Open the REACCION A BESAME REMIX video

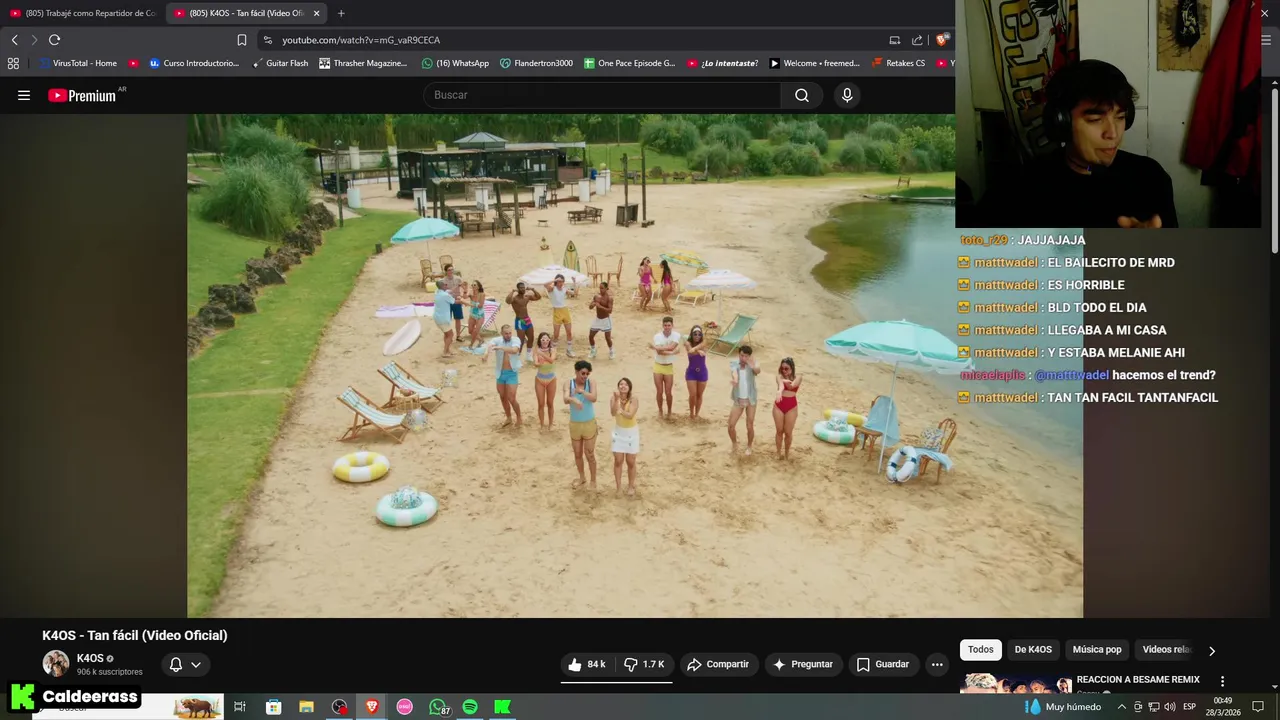tap(1138, 680)
